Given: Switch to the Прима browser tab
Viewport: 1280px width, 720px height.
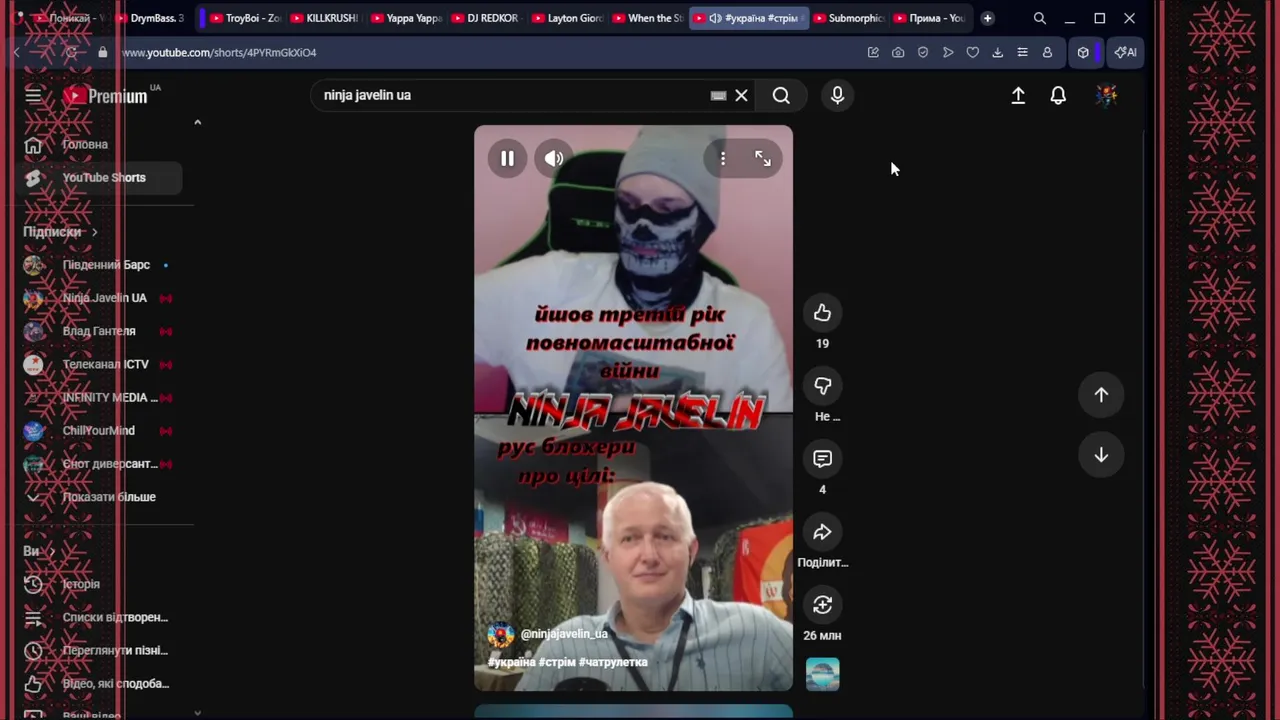Looking at the screenshot, I should coord(929,18).
